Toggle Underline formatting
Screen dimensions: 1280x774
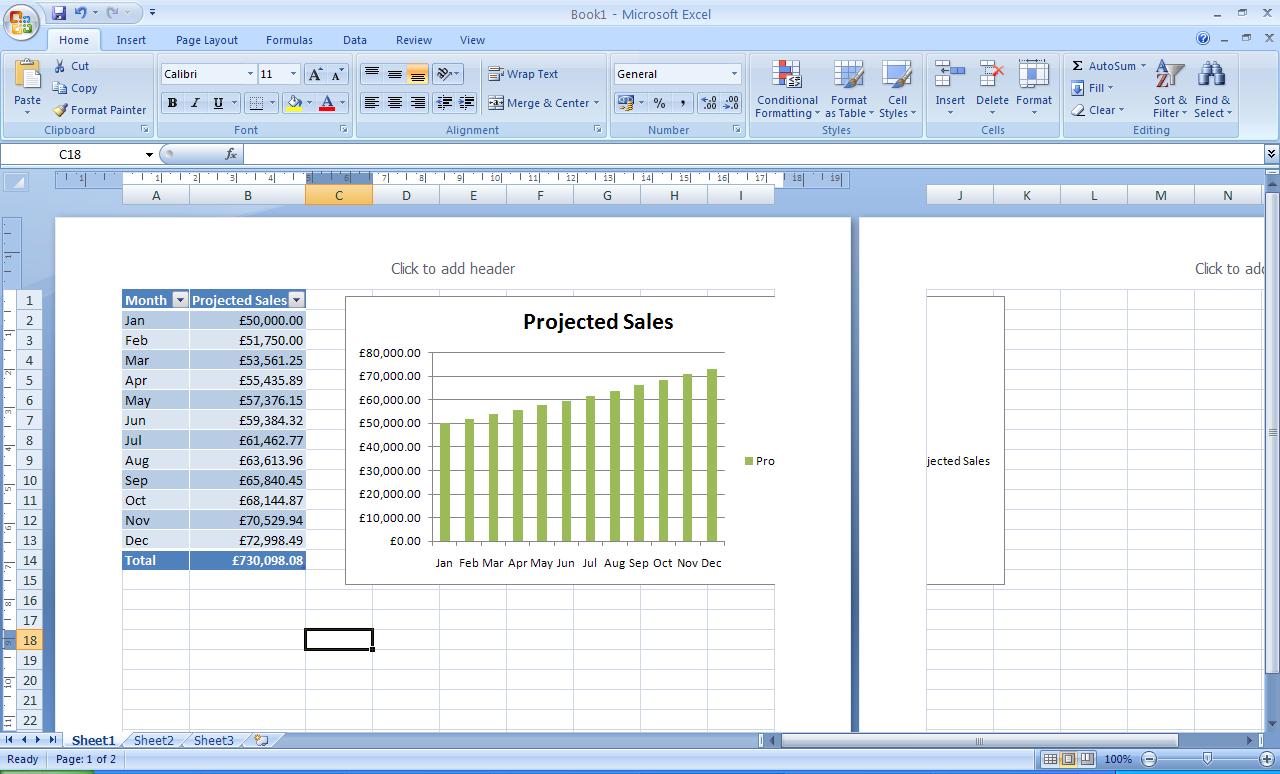coord(218,103)
